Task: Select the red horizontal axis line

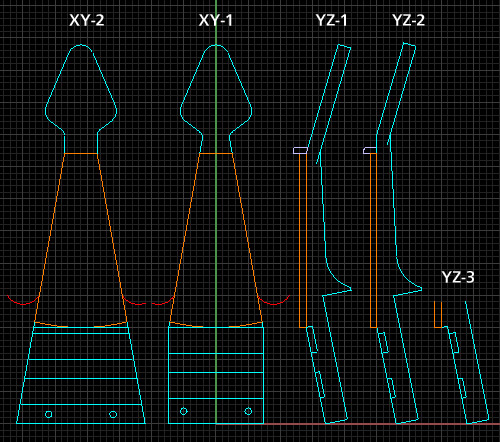Action: tap(358, 424)
